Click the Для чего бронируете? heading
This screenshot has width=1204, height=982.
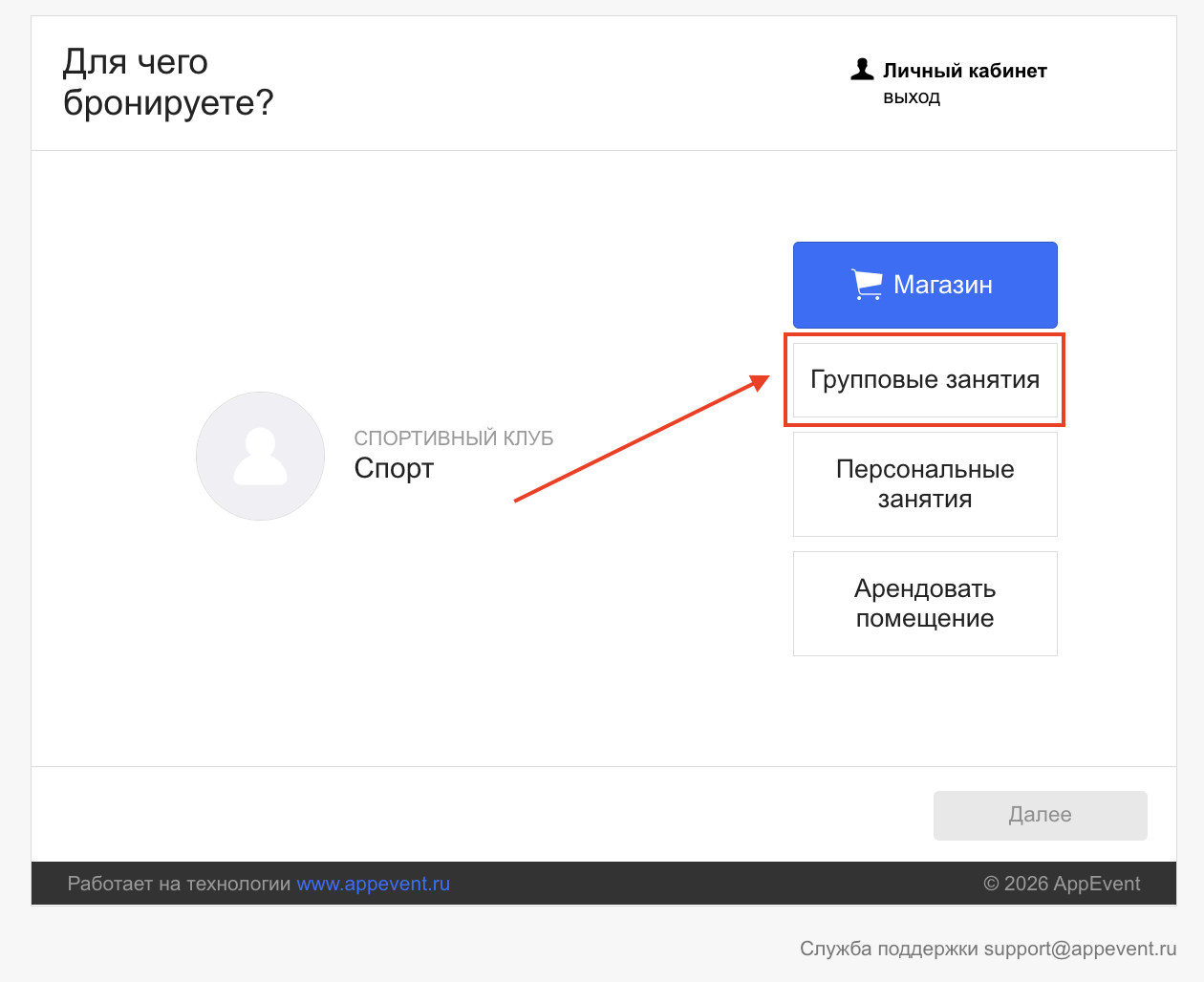click(x=167, y=82)
